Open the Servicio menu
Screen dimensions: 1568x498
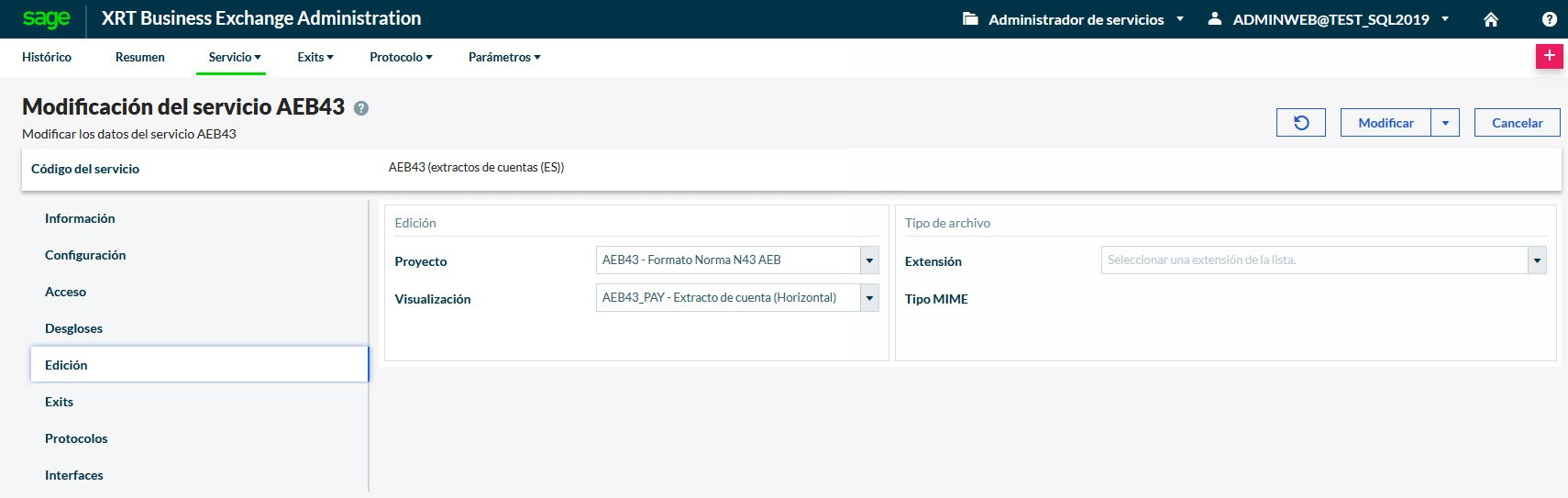point(234,57)
